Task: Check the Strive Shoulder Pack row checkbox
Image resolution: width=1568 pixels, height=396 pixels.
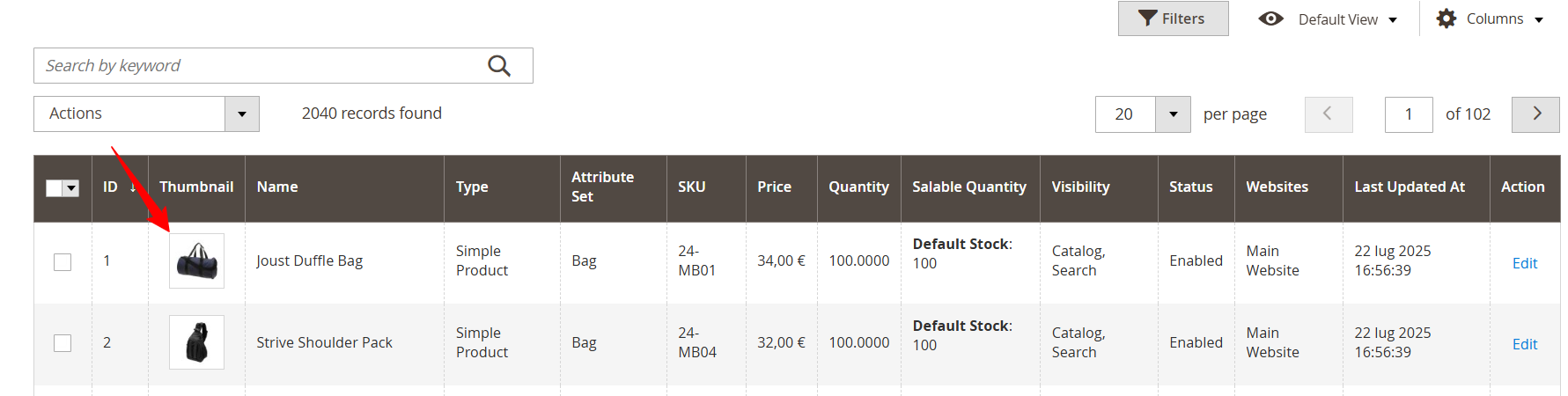Action: 63,343
